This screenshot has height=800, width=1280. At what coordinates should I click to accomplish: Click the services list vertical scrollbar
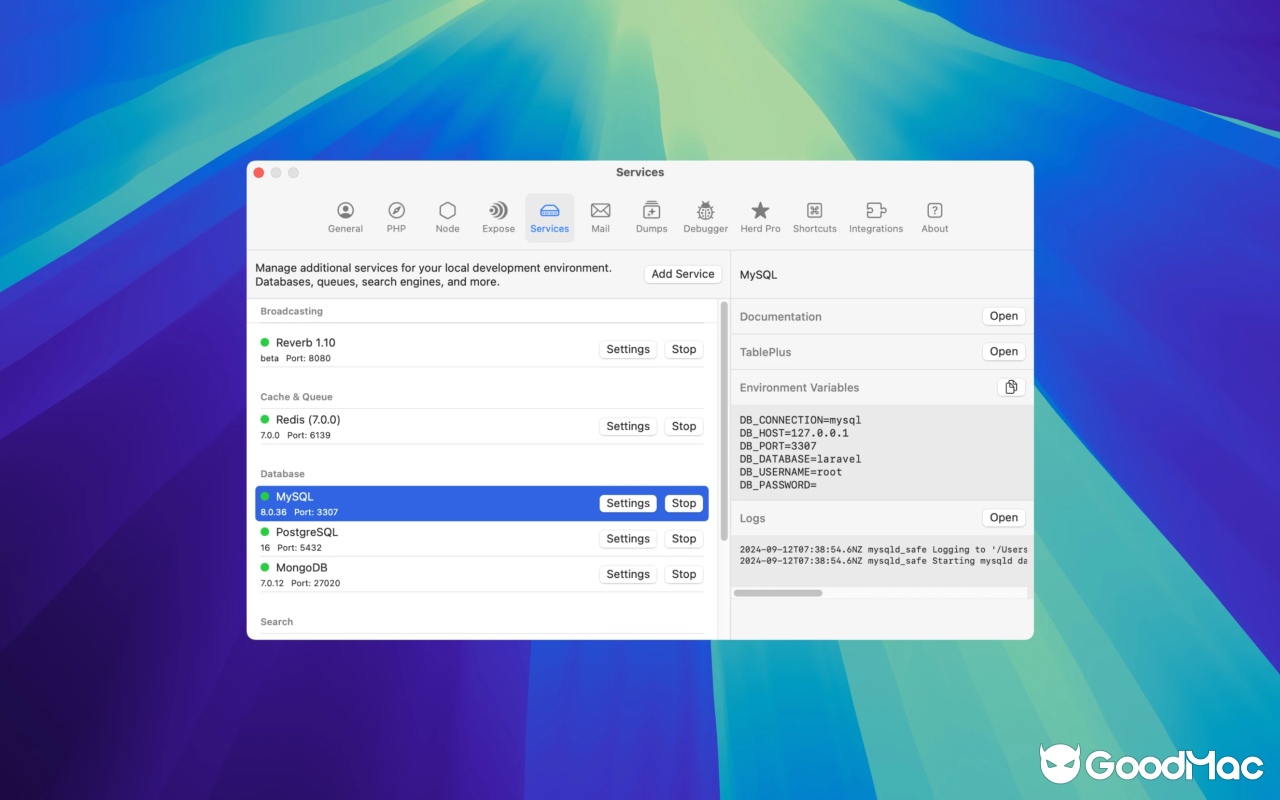(724, 420)
